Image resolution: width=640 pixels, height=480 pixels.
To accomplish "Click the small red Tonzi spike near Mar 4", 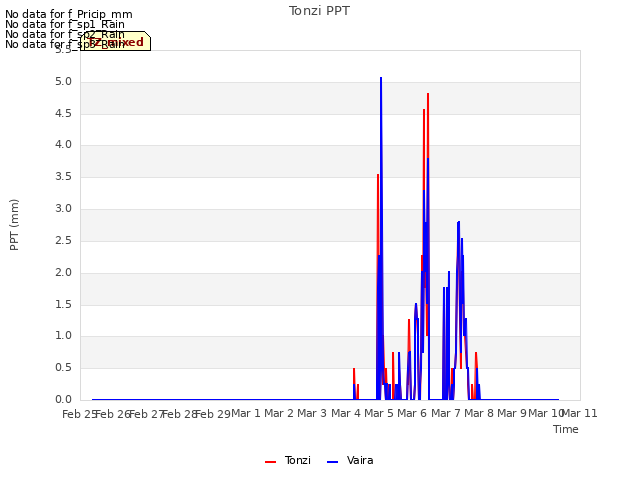I will (x=354, y=370).
